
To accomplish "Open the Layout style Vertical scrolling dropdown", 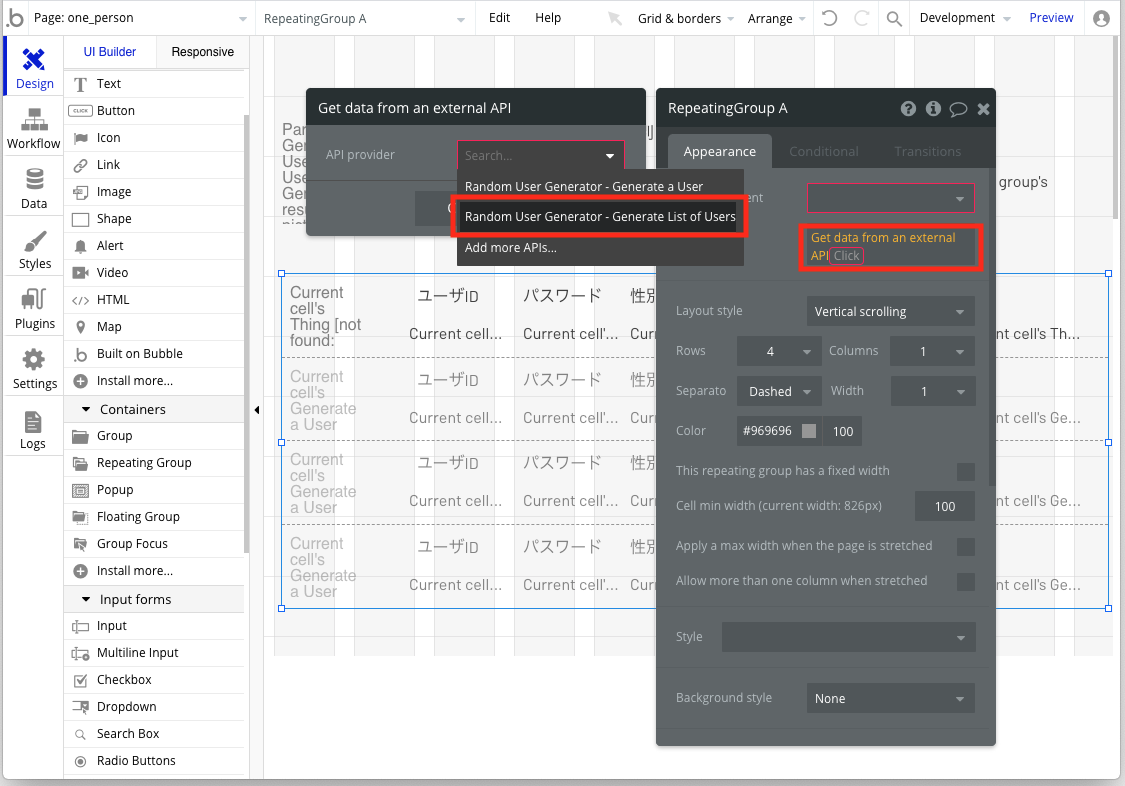I will (x=890, y=312).
